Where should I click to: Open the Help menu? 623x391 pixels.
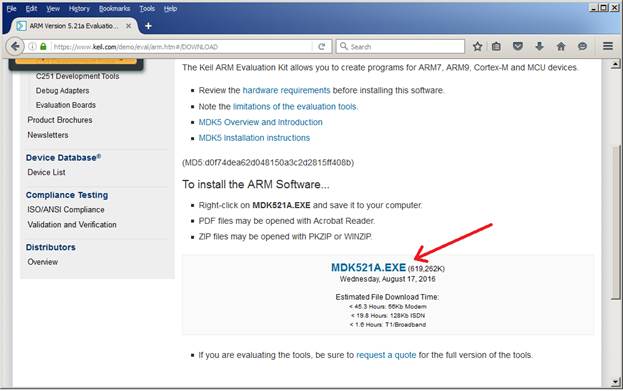[x=170, y=8]
